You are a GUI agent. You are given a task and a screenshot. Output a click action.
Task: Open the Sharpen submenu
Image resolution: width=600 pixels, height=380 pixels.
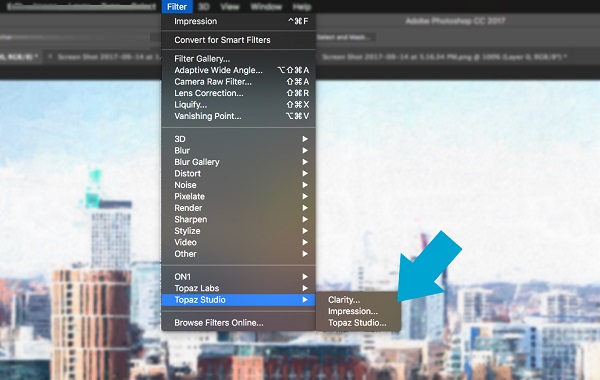[x=238, y=219]
